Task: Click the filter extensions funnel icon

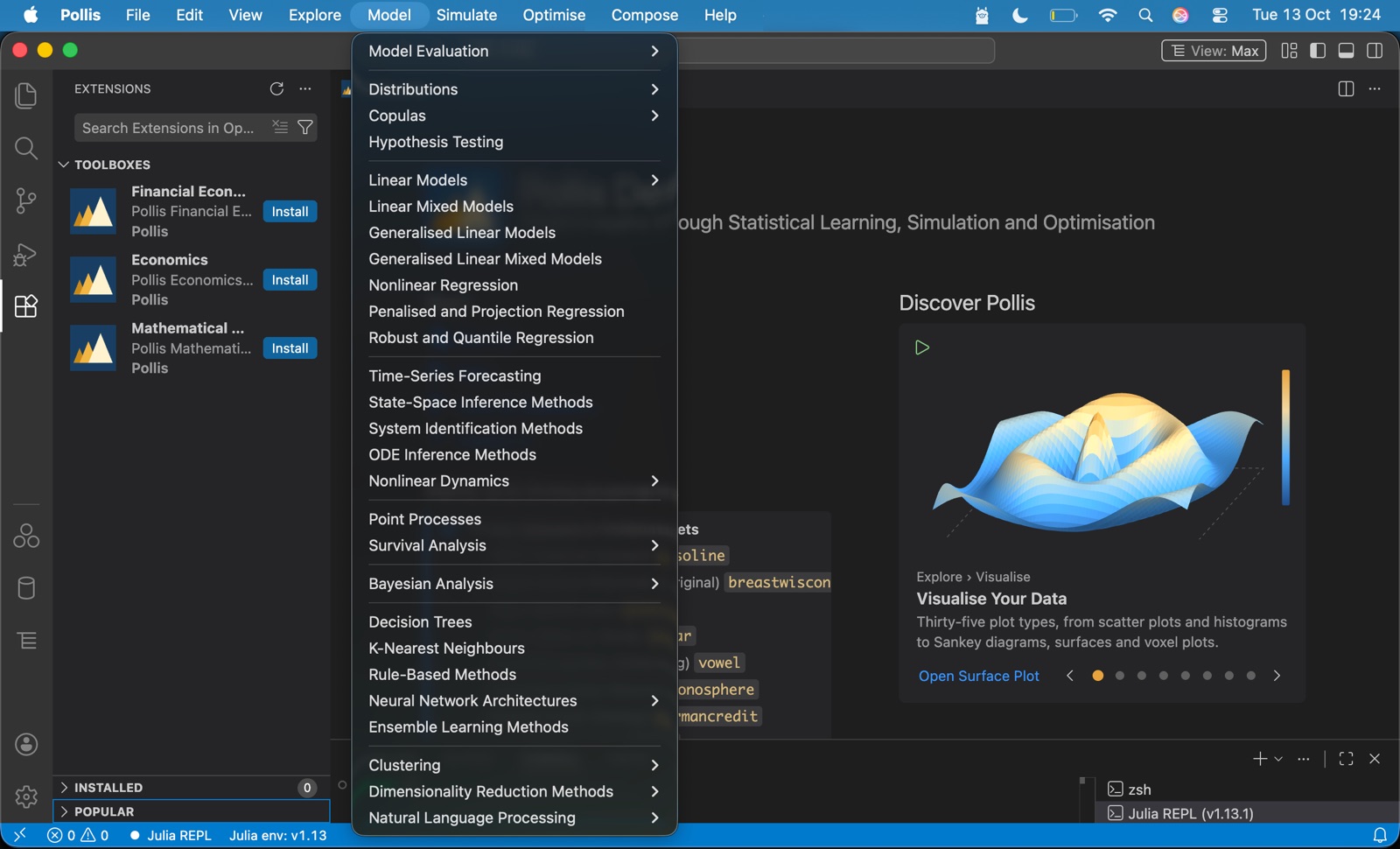Action: (x=305, y=128)
